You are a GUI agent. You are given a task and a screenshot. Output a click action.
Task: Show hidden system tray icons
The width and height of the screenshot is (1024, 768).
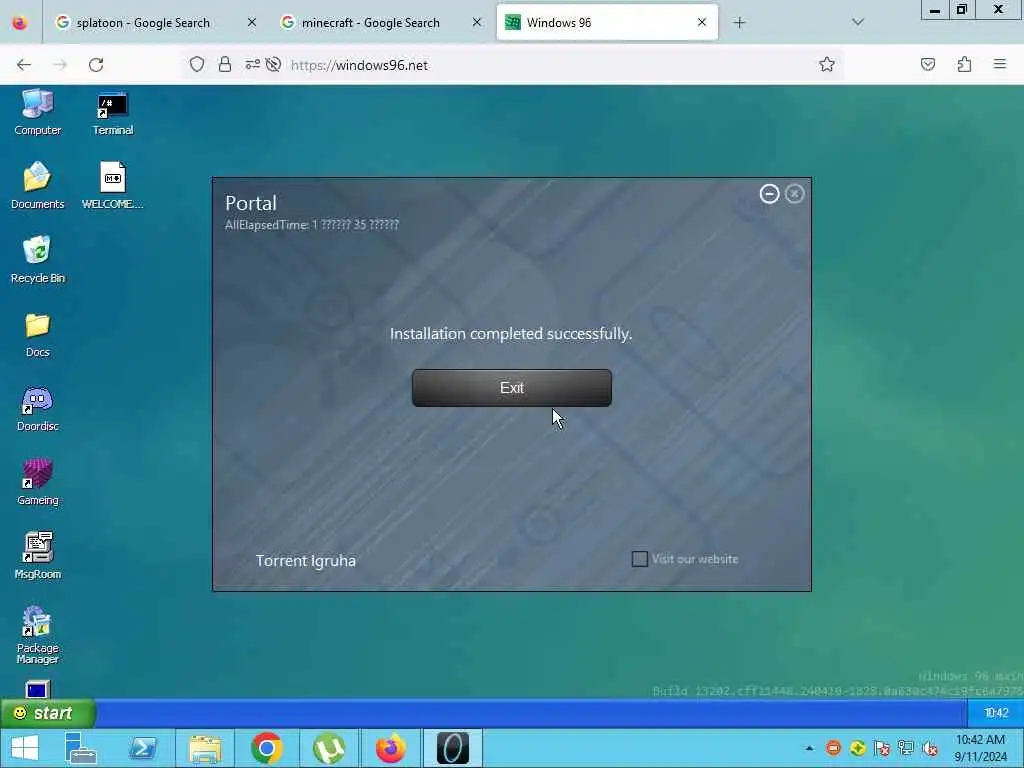click(809, 748)
